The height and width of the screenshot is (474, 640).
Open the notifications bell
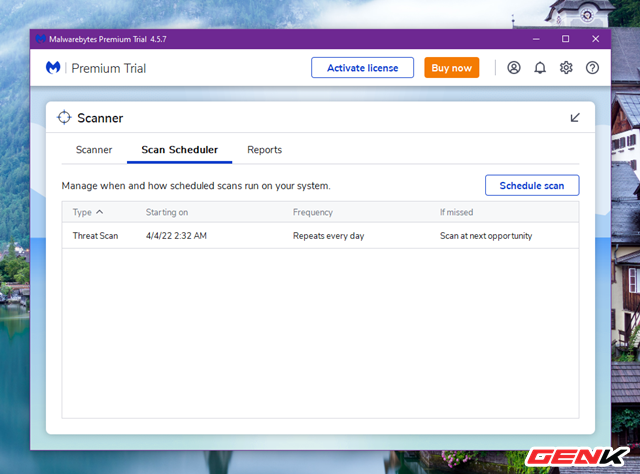pyautogui.click(x=540, y=68)
